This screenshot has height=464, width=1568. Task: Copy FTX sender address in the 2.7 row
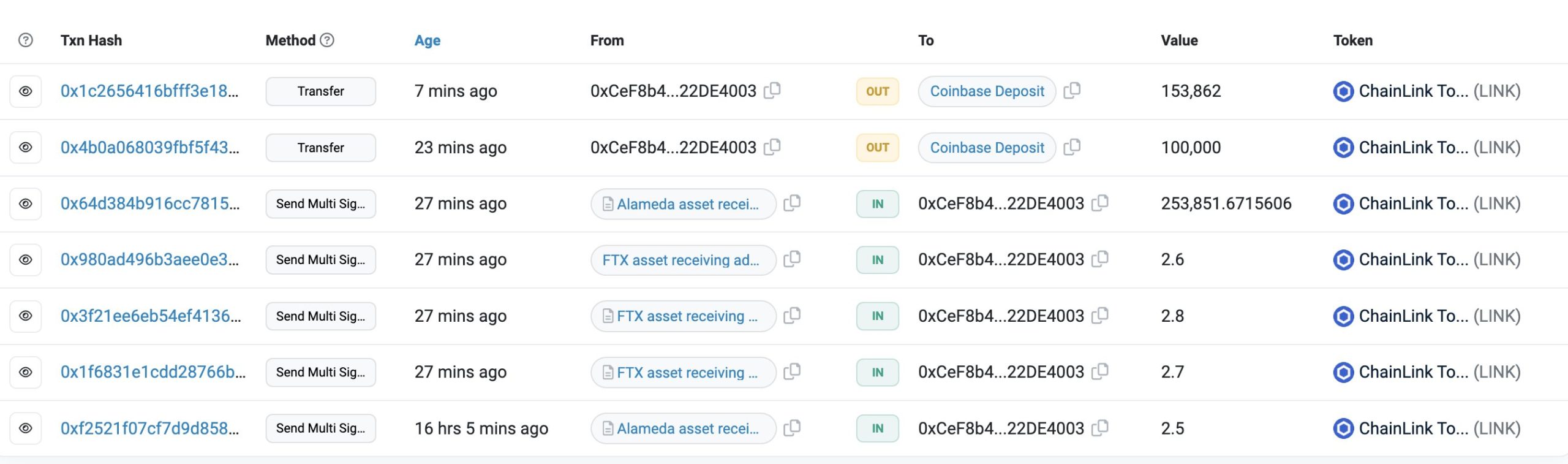point(792,371)
